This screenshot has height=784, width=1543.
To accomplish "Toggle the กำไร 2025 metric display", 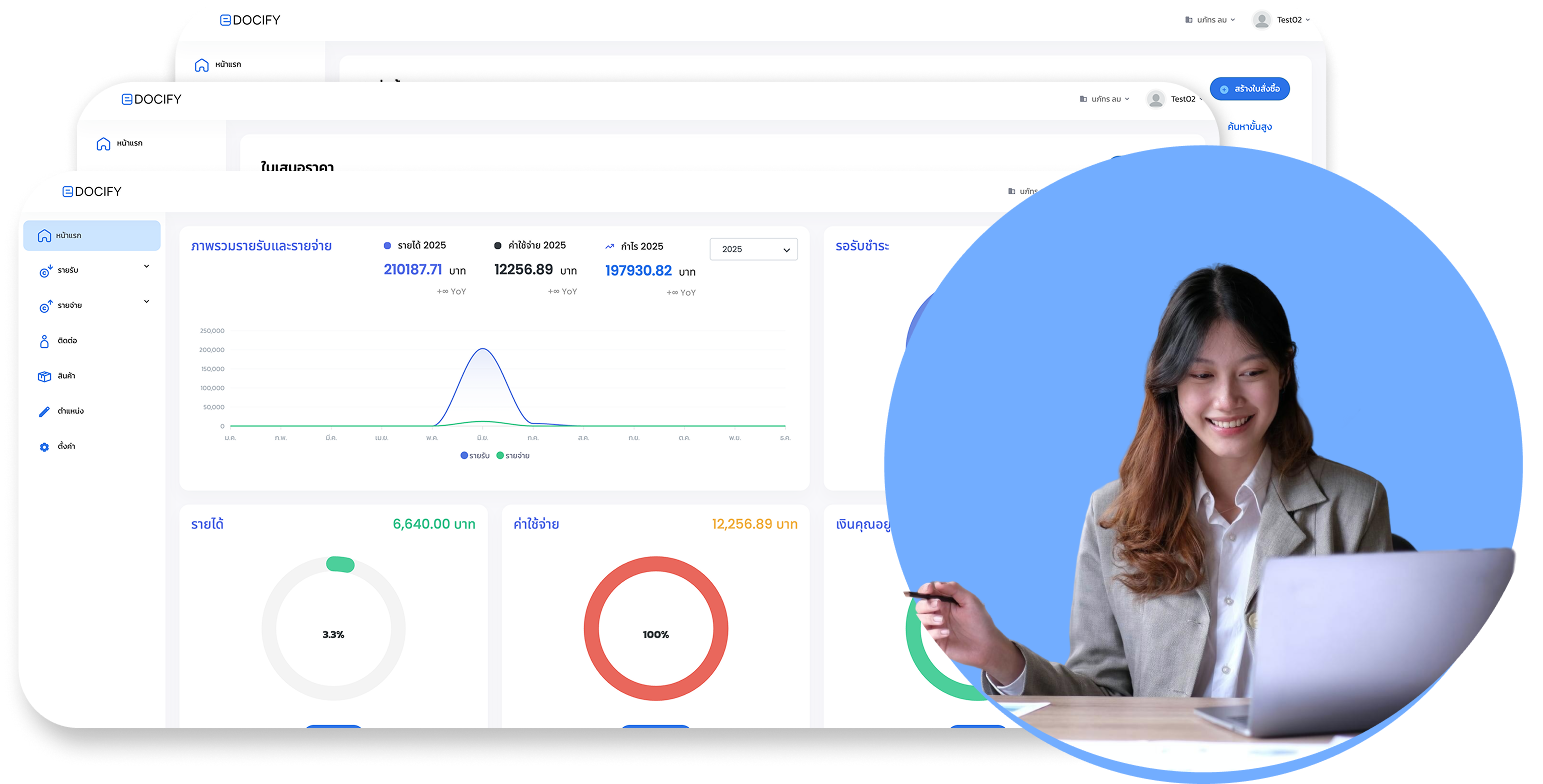I will tap(637, 246).
